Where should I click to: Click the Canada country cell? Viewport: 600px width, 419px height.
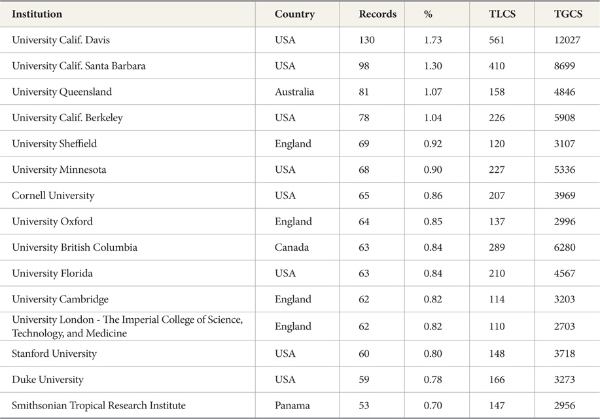point(291,247)
